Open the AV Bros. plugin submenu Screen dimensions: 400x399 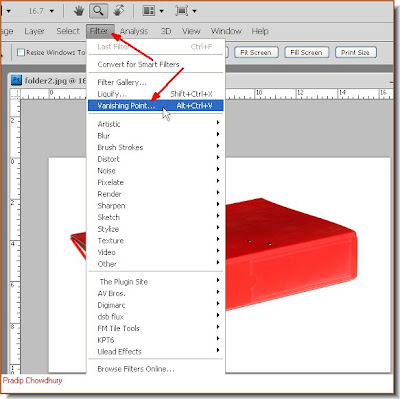tap(155, 293)
